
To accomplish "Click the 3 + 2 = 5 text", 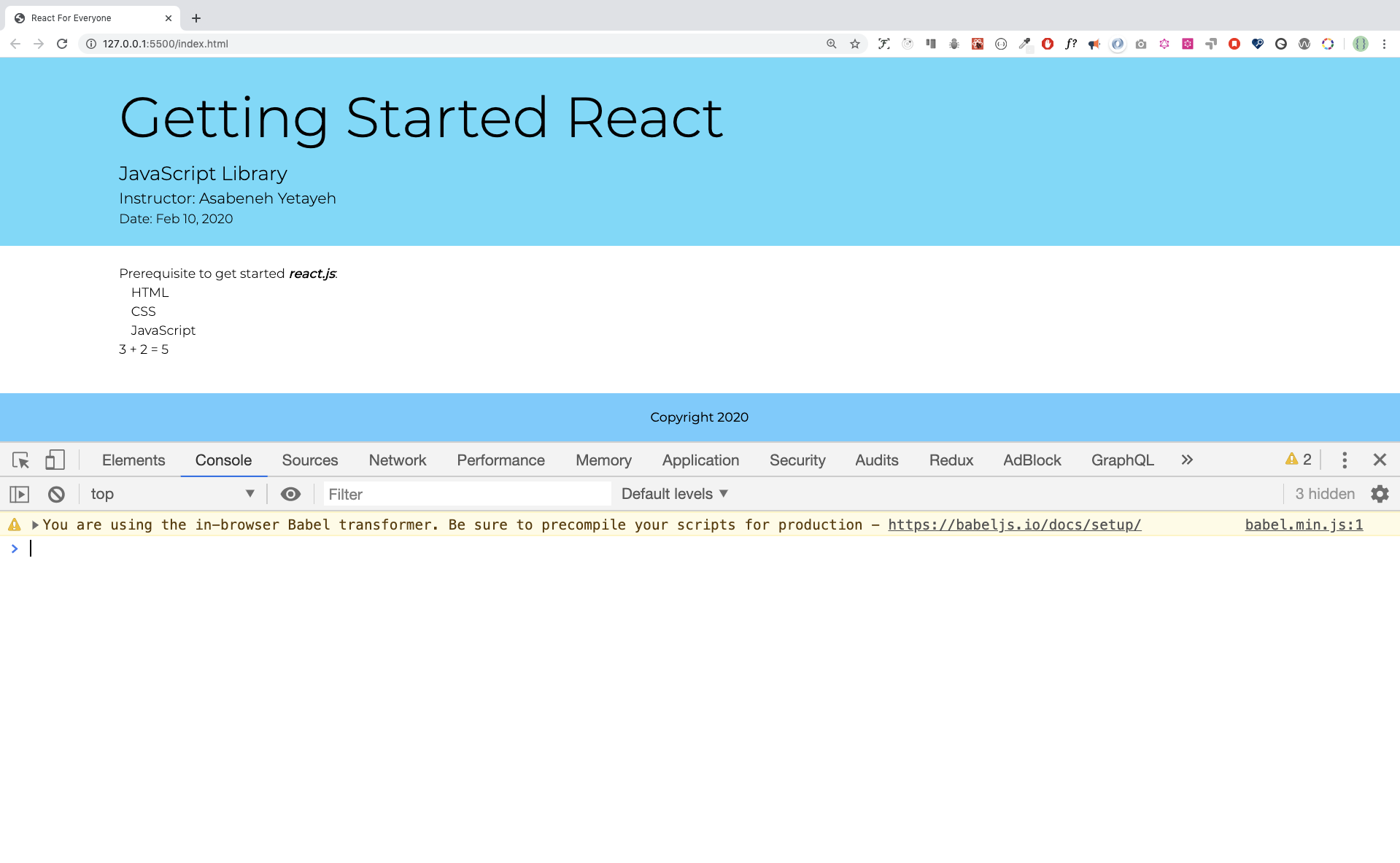I will [x=144, y=349].
